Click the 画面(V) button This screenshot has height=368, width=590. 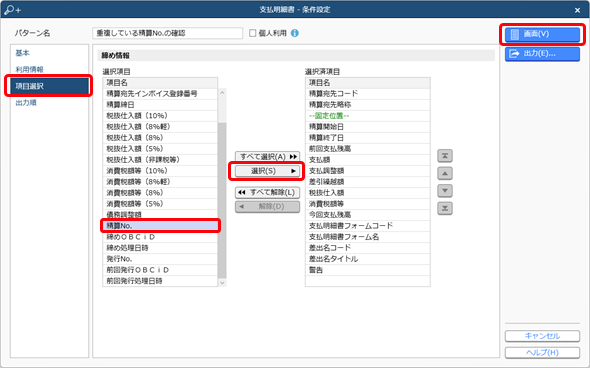[x=542, y=34]
